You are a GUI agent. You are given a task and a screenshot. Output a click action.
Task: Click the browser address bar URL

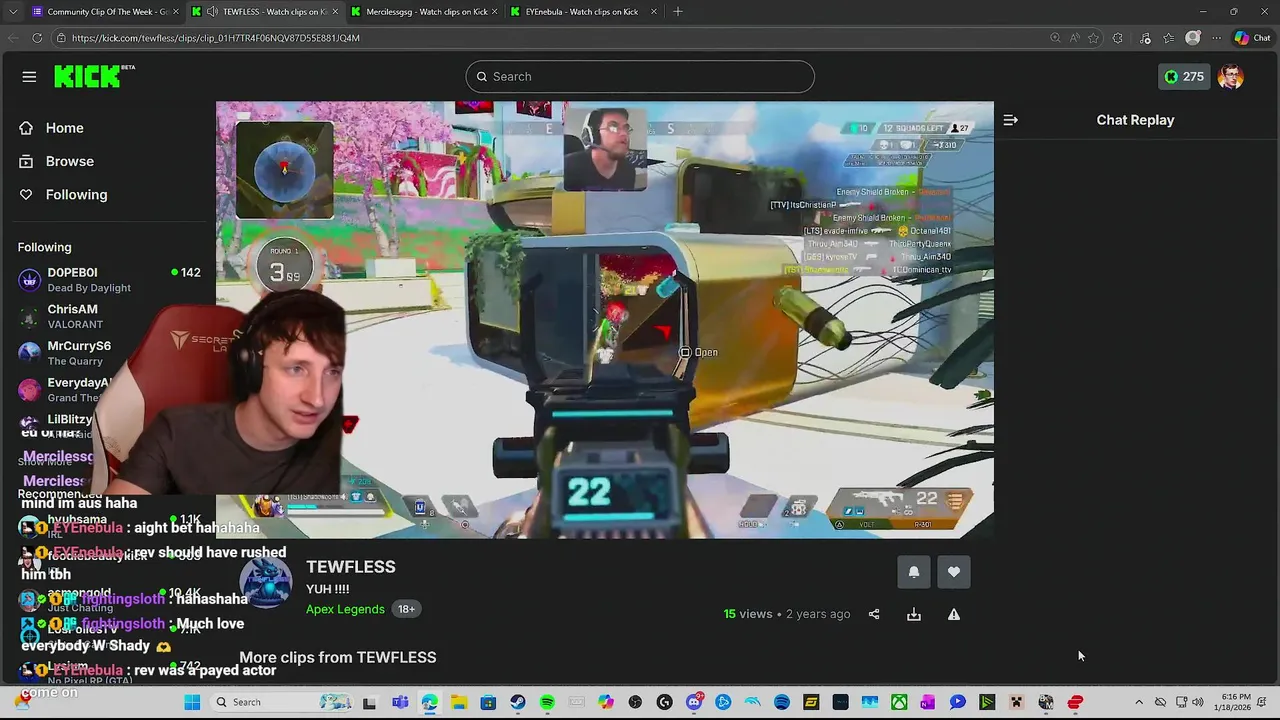pyautogui.click(x=216, y=38)
